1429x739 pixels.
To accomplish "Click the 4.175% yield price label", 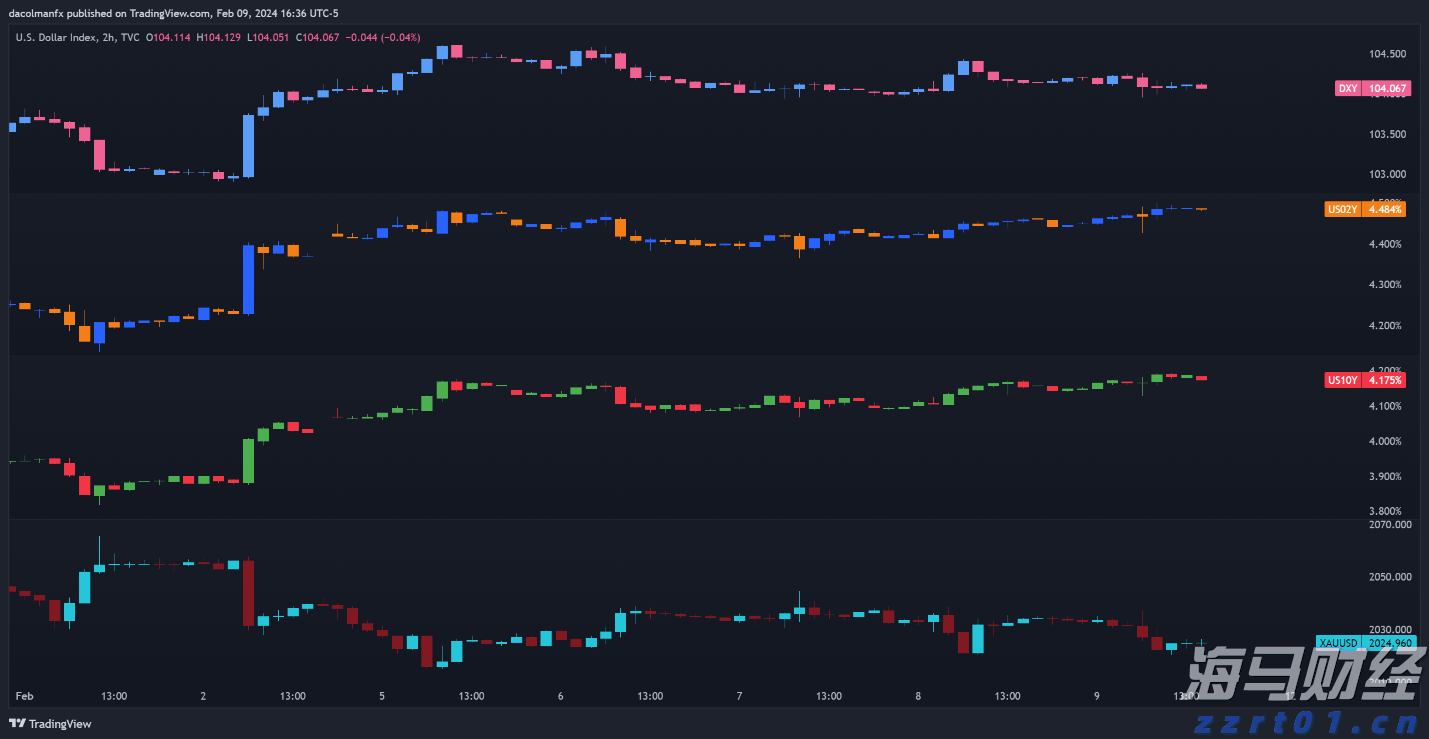I will click(x=1384, y=380).
